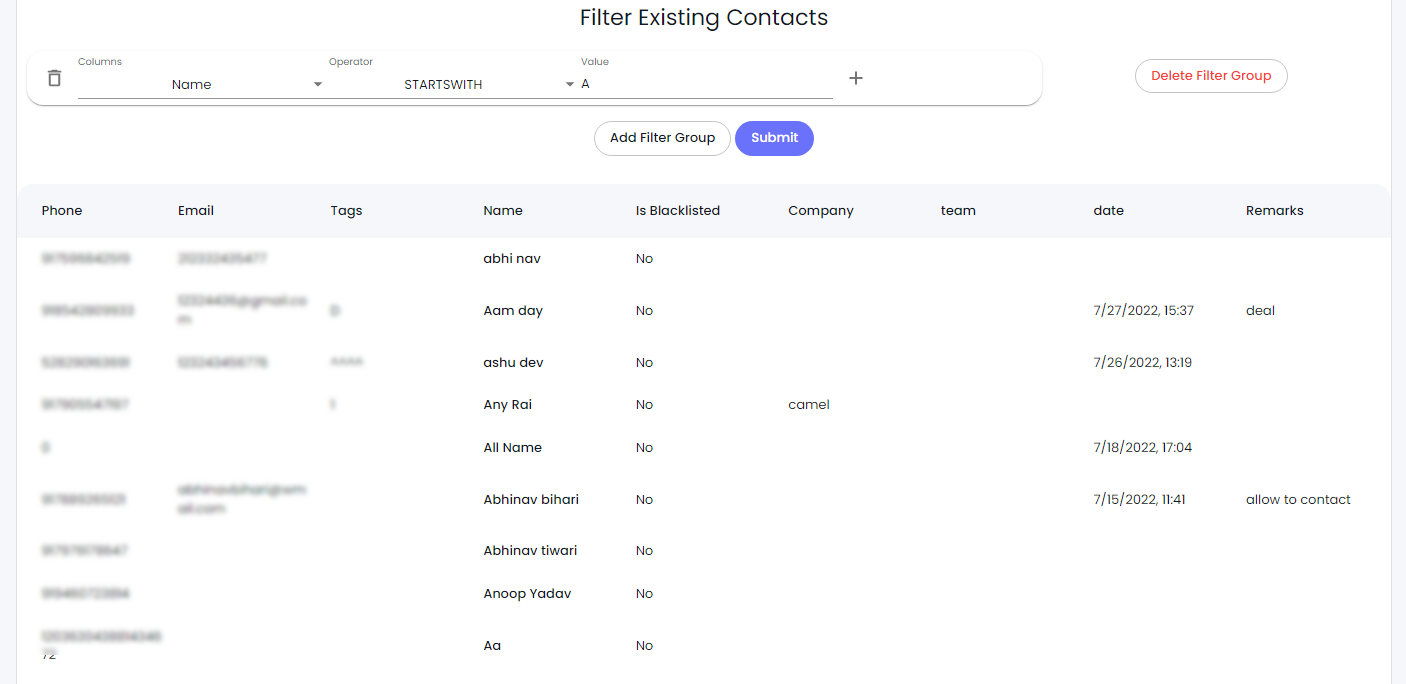1406x684 pixels.
Task: Select the Any Rai contact name
Action: pyautogui.click(x=508, y=405)
